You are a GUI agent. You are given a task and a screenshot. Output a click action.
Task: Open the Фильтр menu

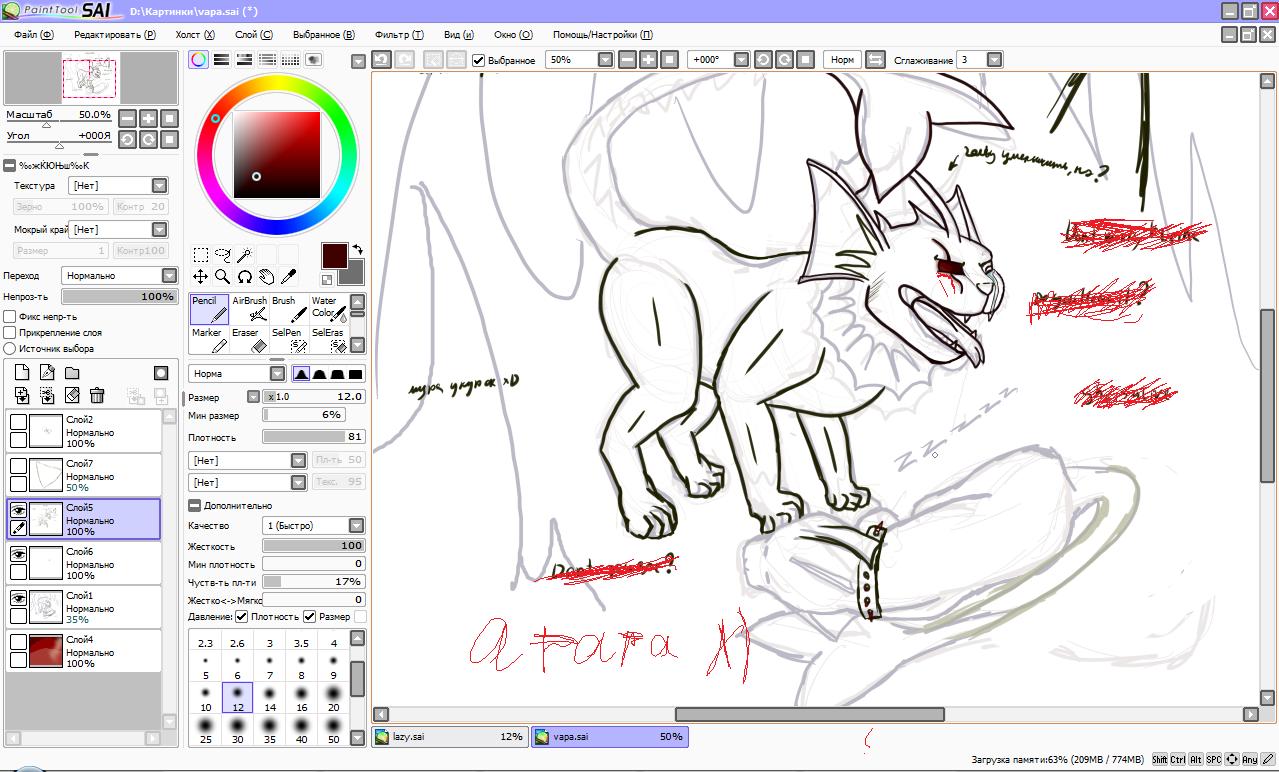399,34
